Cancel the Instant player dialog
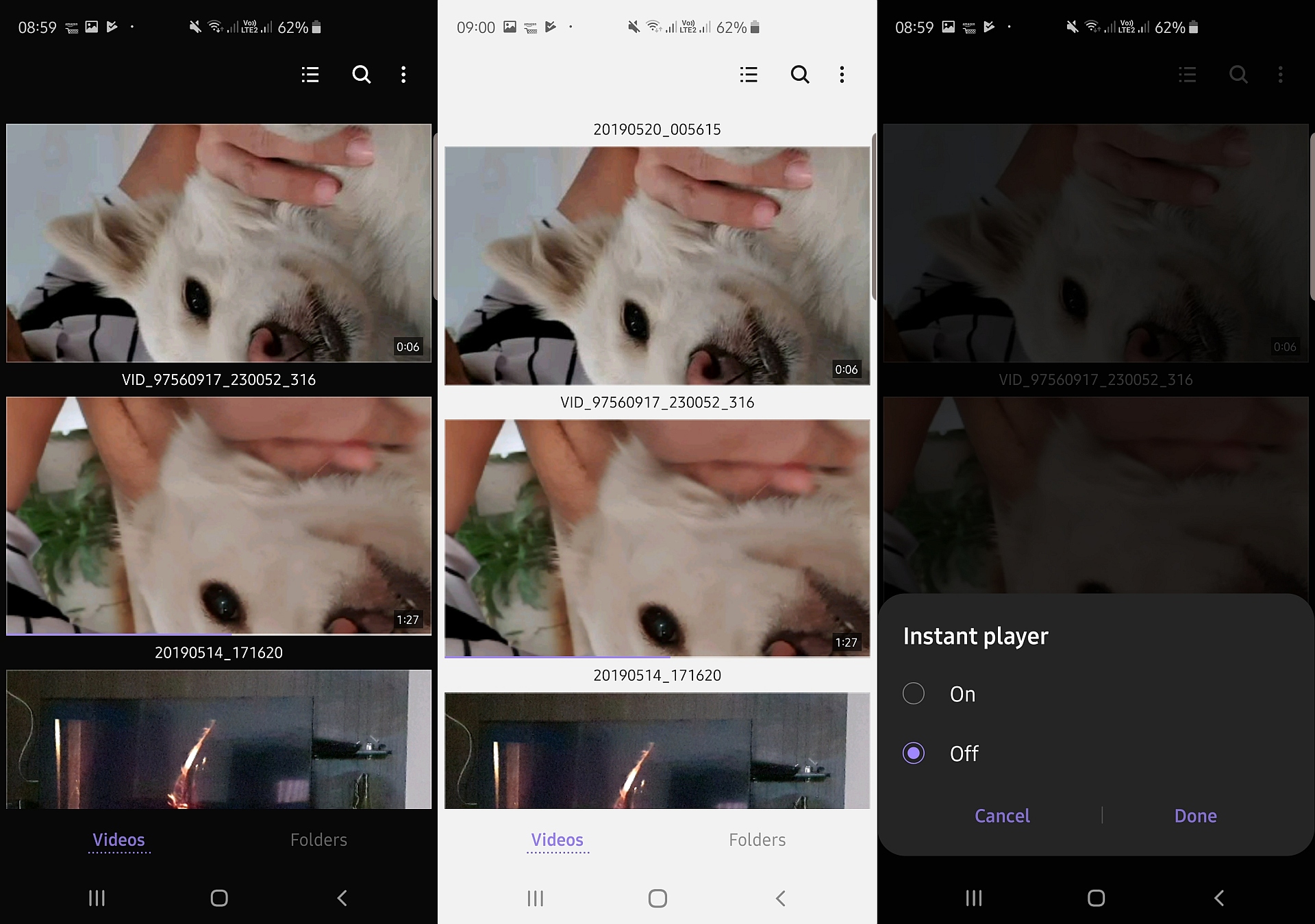 (x=1002, y=816)
